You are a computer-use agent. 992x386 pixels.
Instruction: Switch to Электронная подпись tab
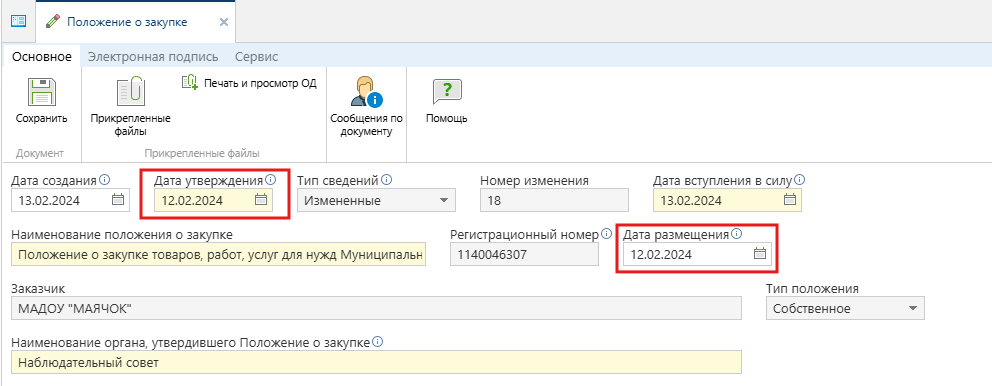[x=153, y=56]
